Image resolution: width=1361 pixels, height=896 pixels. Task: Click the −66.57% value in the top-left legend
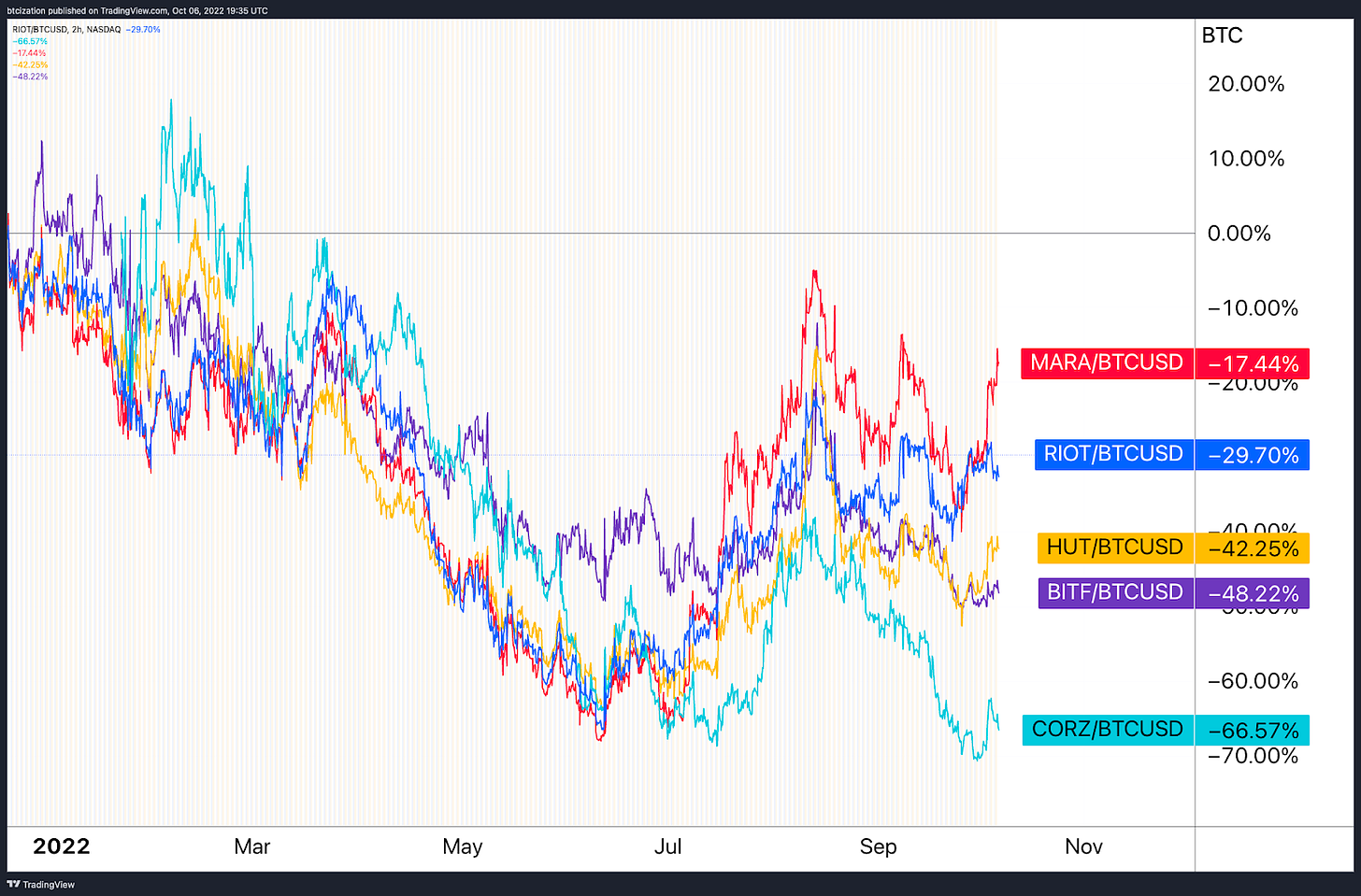30,41
